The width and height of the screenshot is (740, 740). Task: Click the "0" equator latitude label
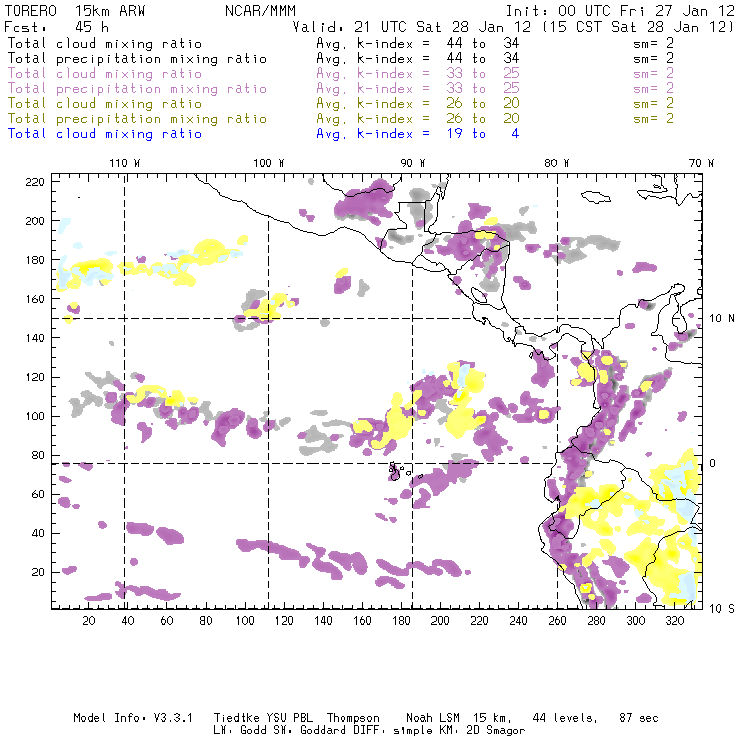tap(713, 463)
